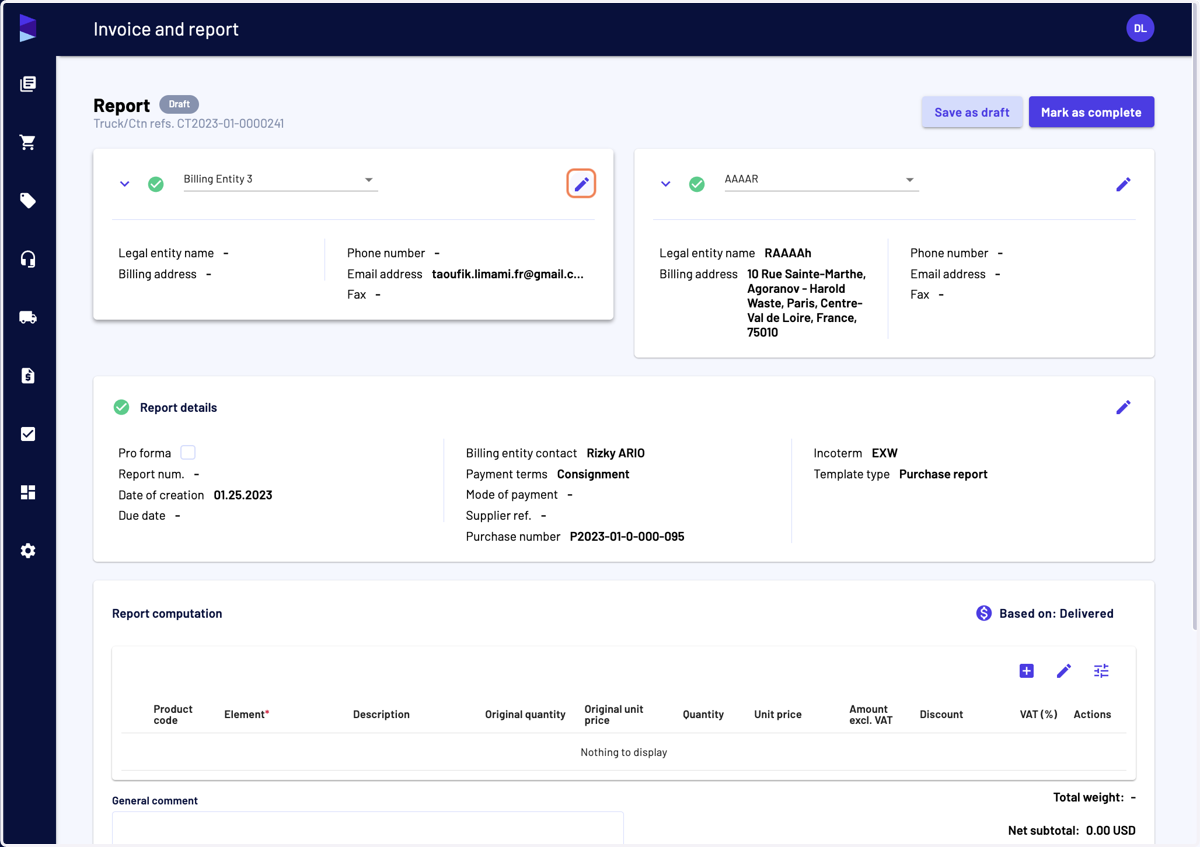
Task: Open the settings gear in sidebar
Action: [x=28, y=551]
